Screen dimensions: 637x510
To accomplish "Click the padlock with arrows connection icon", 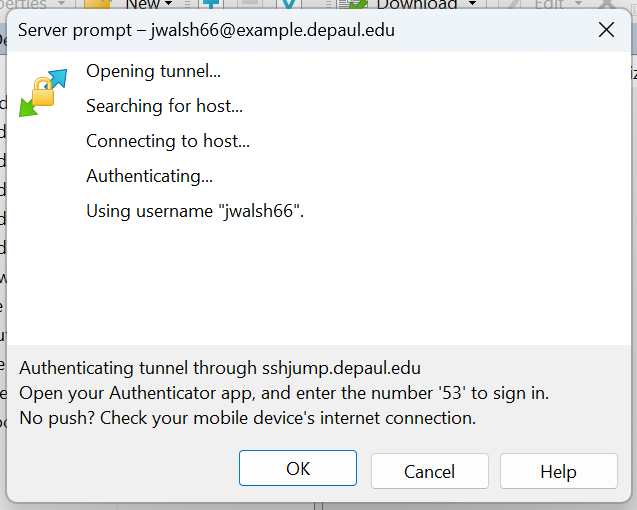I will (x=43, y=92).
